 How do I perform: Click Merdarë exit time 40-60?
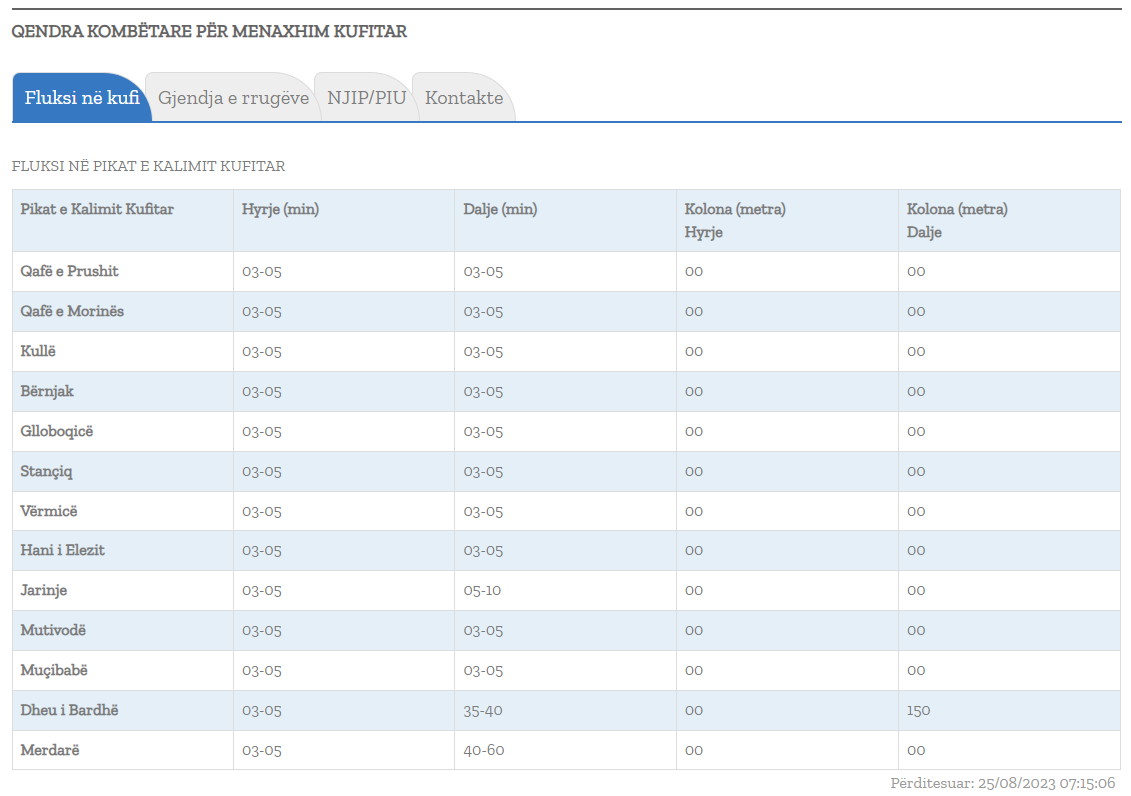[x=483, y=751]
